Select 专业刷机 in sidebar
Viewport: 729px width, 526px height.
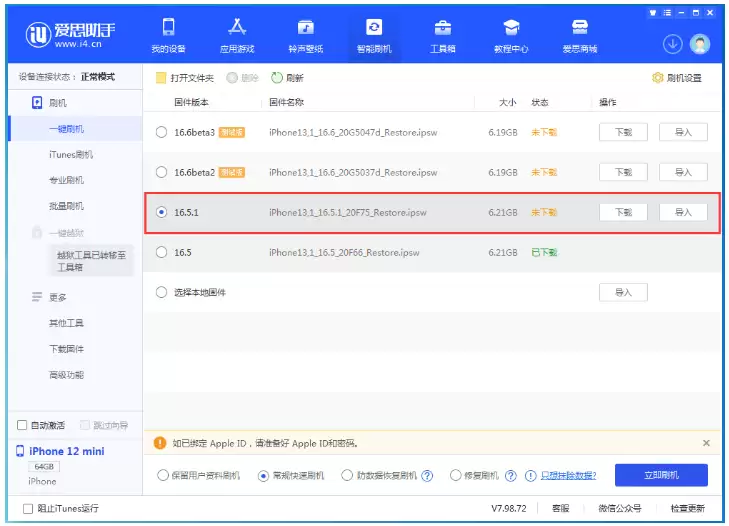(66, 180)
